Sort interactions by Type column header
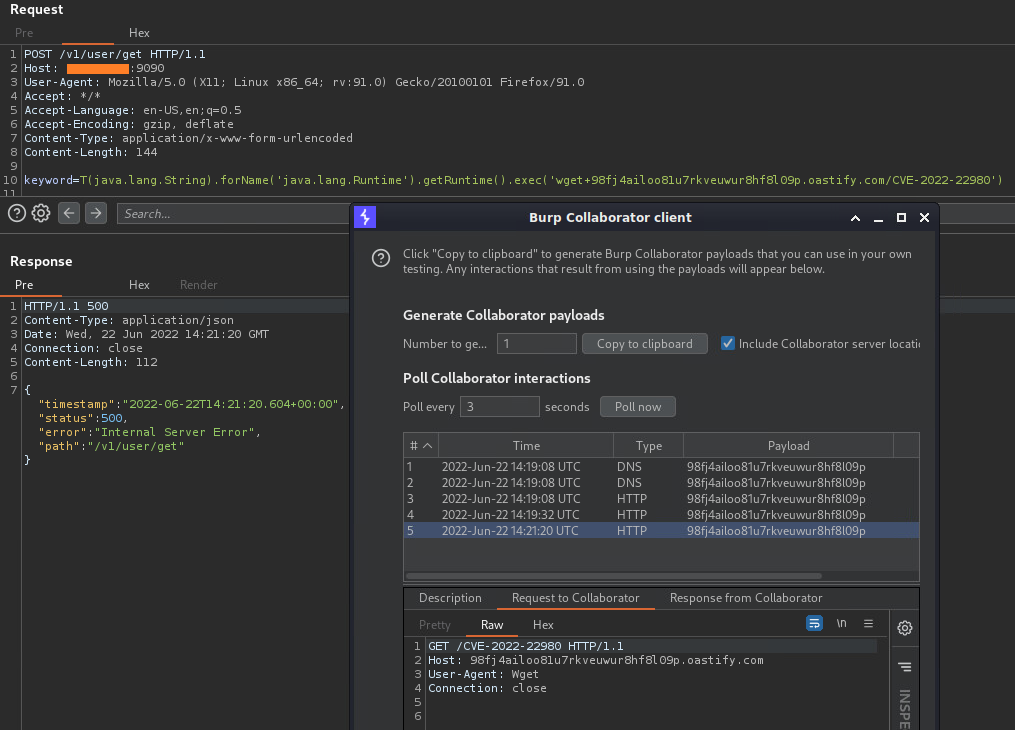 (648, 445)
